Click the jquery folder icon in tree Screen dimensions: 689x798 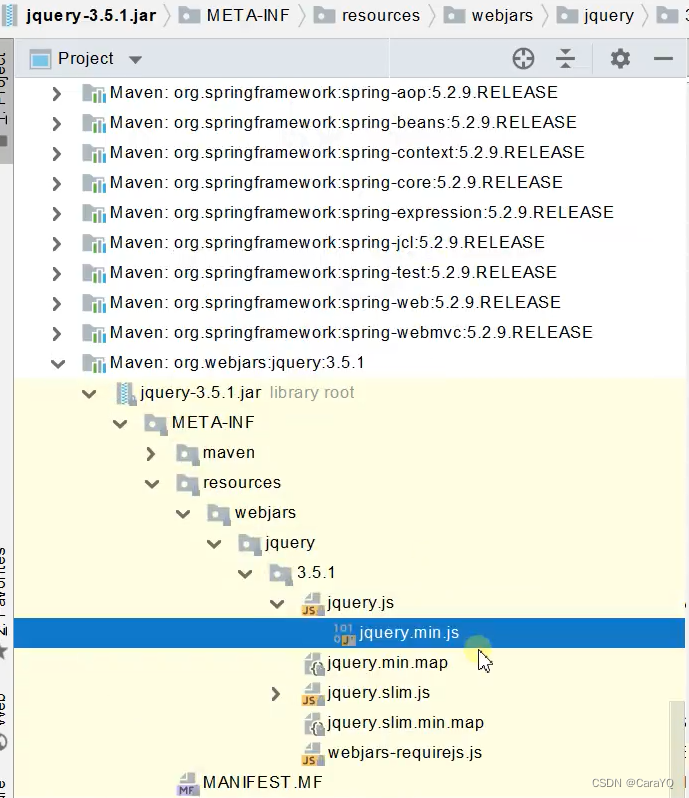click(x=250, y=544)
